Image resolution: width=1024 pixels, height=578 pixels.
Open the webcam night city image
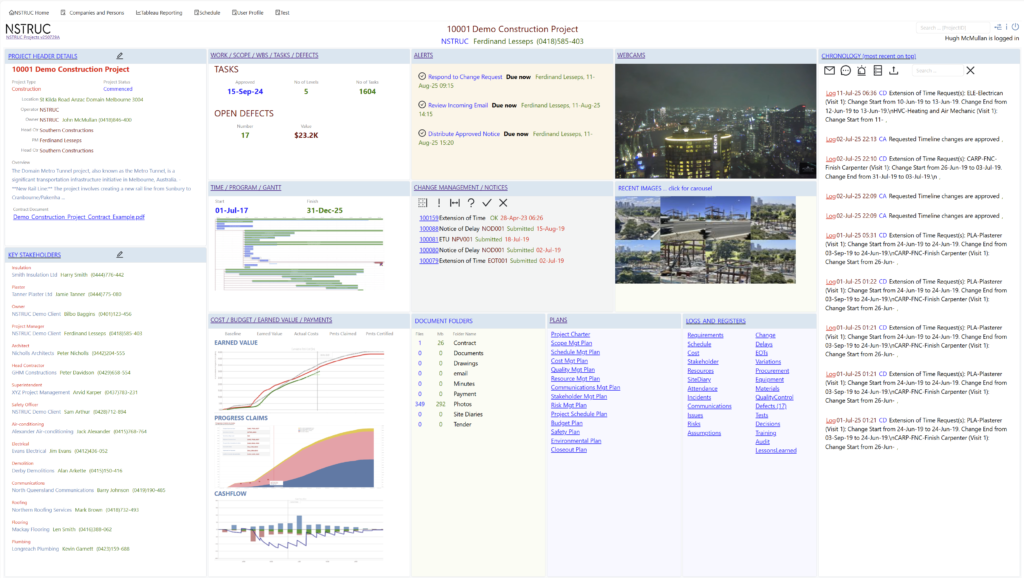[715, 121]
